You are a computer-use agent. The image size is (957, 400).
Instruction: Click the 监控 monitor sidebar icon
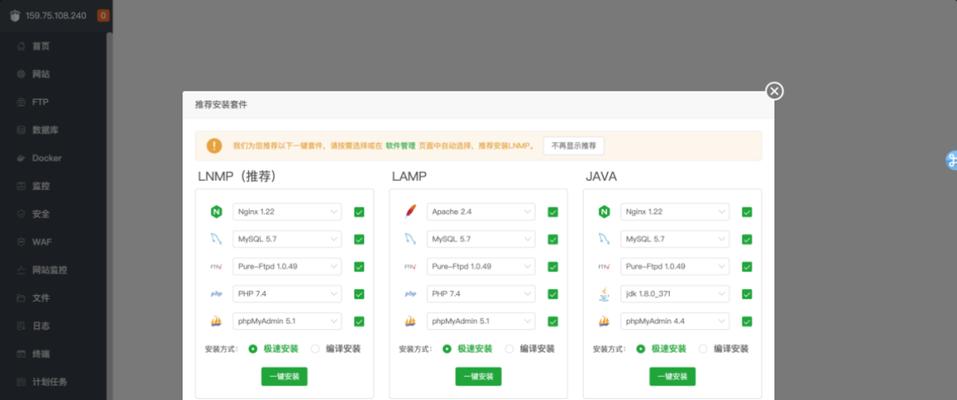click(x=21, y=186)
